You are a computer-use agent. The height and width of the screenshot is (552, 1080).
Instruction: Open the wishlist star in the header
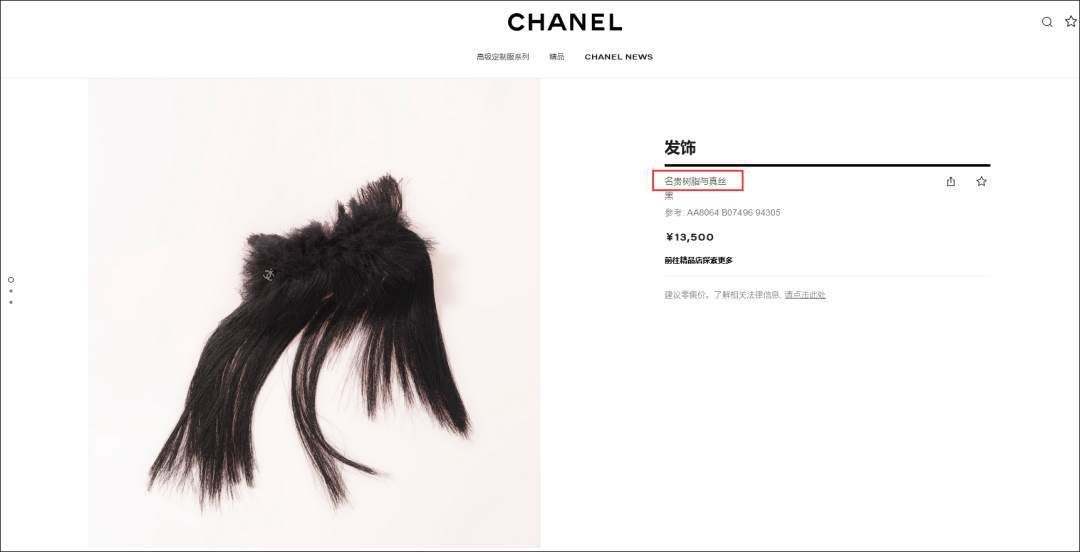point(1071,22)
